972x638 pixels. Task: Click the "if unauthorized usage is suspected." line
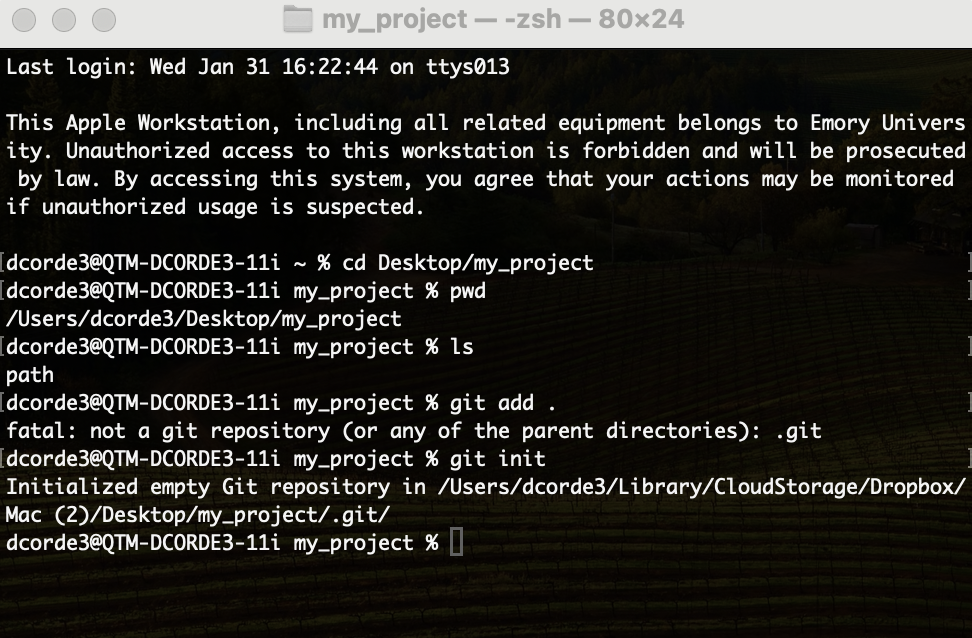(x=216, y=207)
